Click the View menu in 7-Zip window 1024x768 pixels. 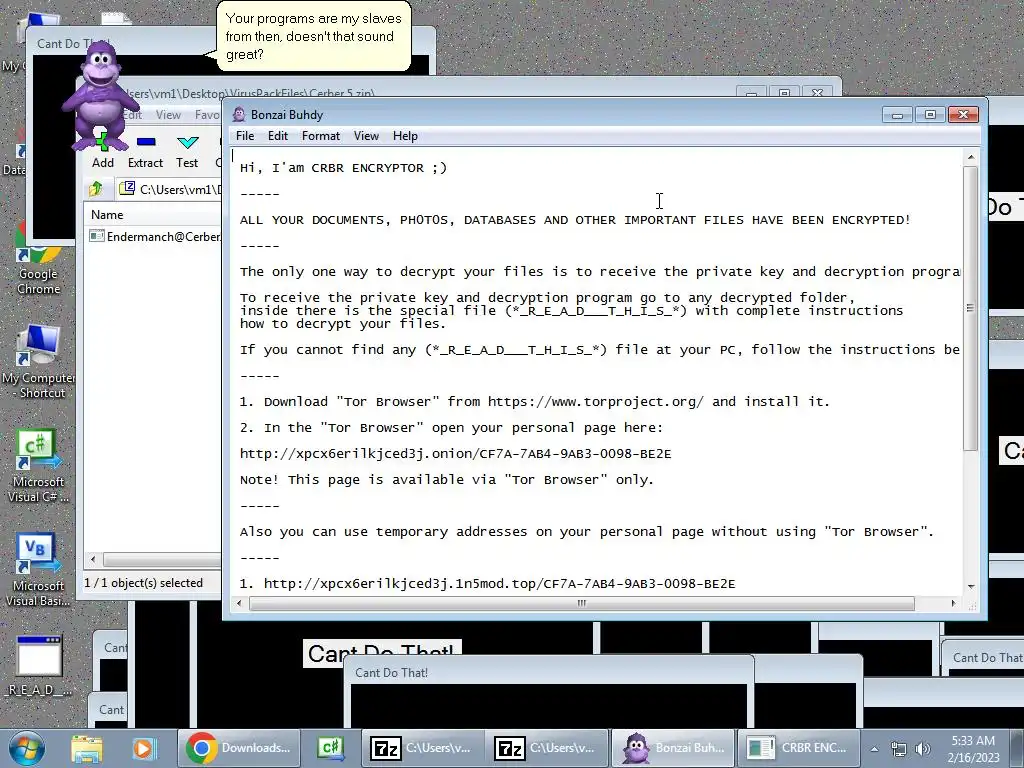168,115
